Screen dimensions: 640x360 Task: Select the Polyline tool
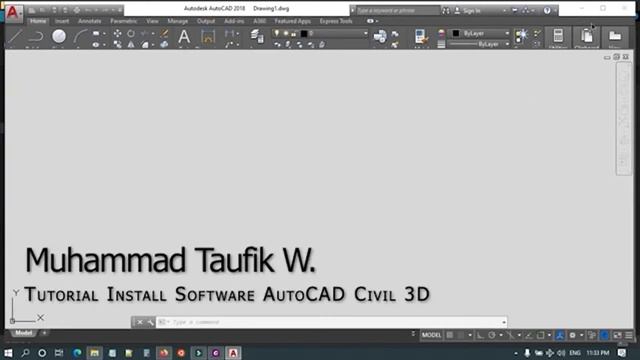pyautogui.click(x=36, y=36)
